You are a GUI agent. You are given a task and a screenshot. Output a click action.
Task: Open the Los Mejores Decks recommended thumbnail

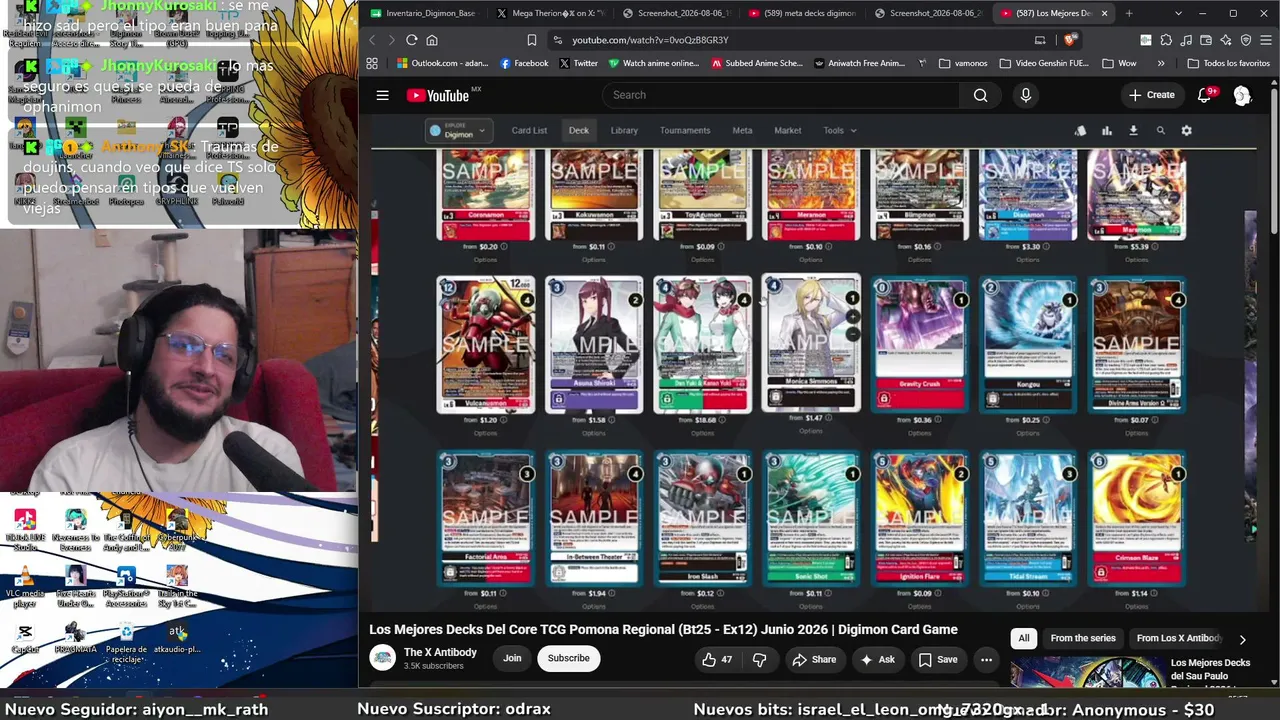point(1086,672)
